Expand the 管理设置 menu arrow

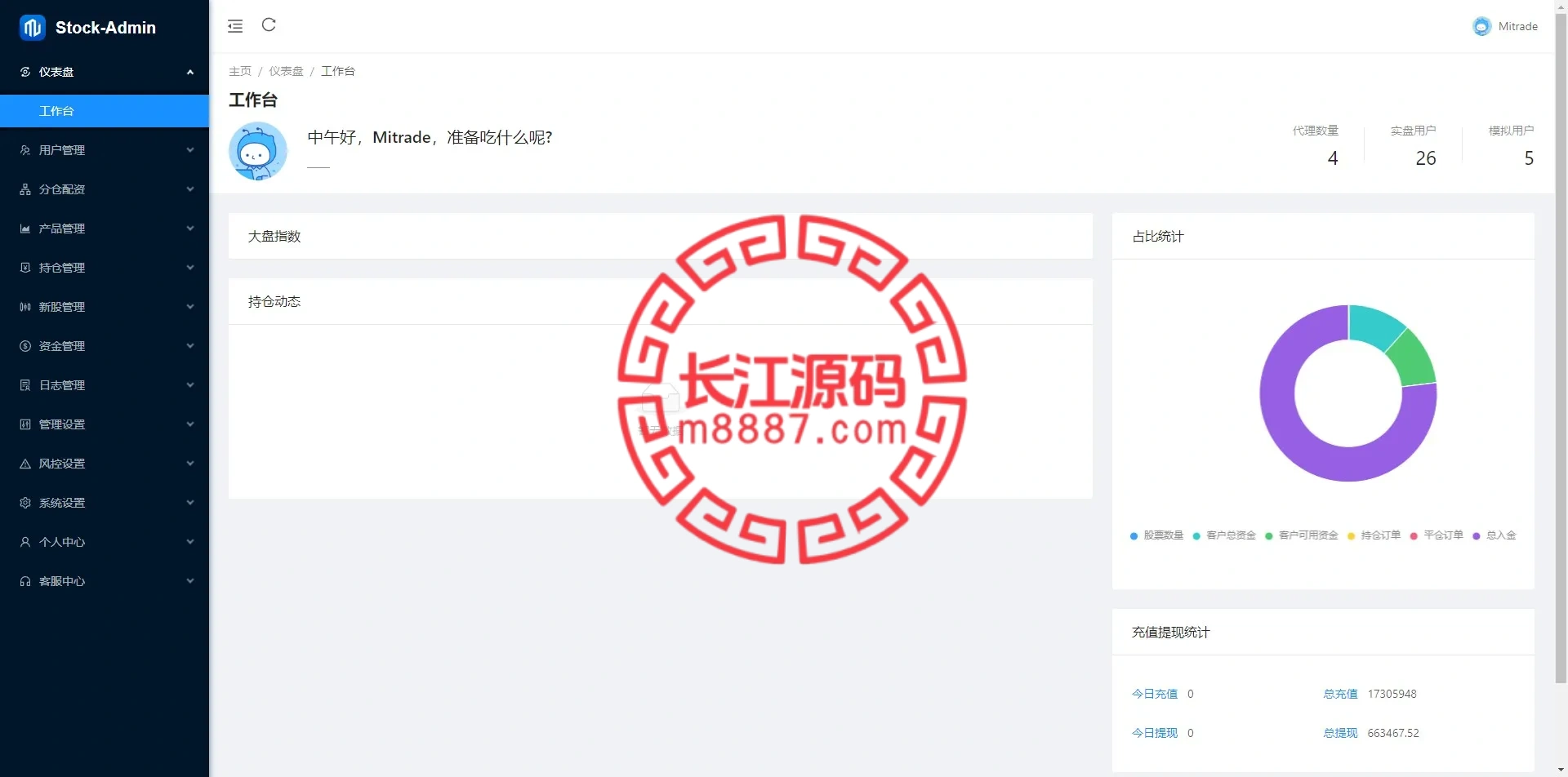190,424
